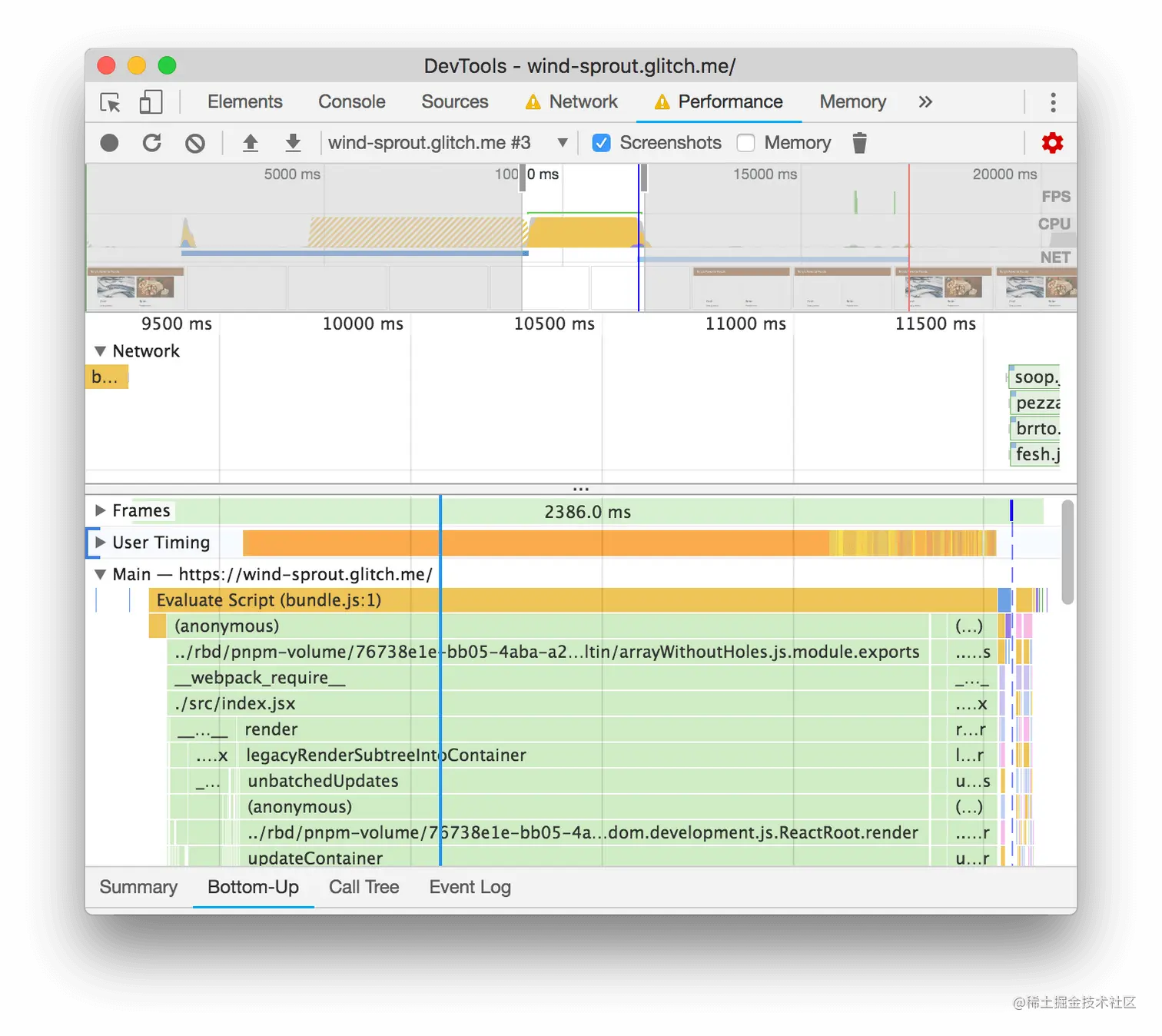The height and width of the screenshot is (1036, 1162).
Task: Activate the inspect element picker icon
Action: tap(111, 102)
